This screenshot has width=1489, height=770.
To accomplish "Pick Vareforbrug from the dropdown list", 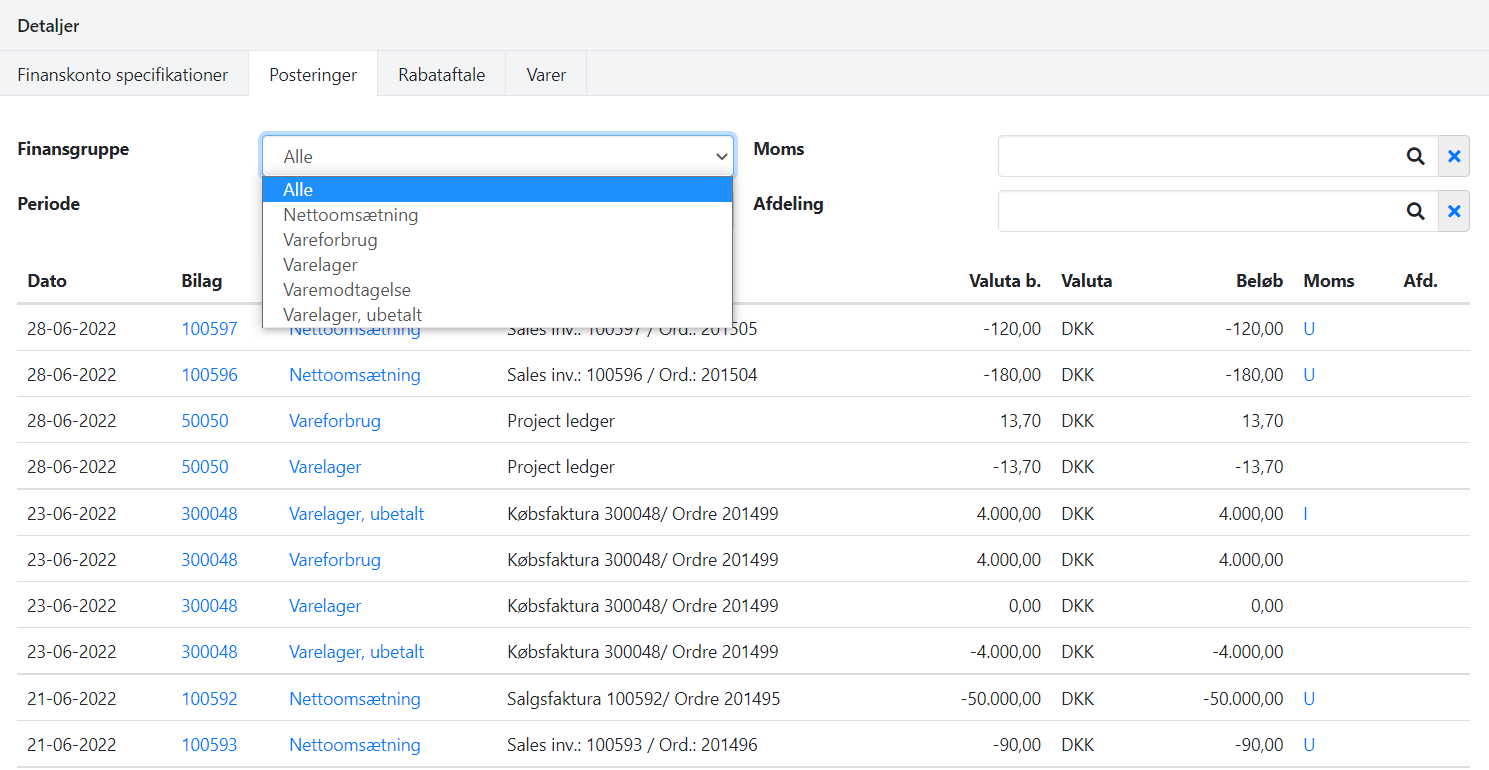I will coord(498,240).
